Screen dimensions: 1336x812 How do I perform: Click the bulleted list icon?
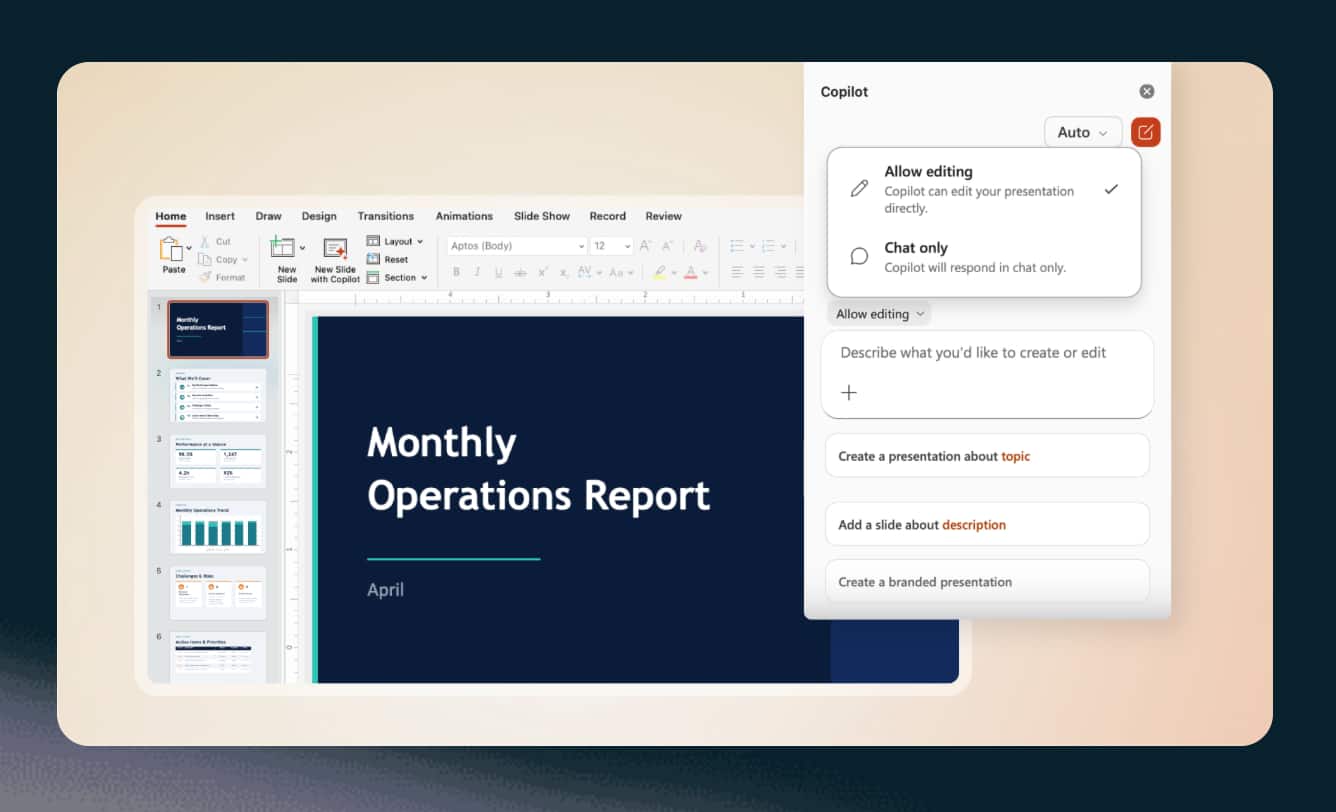736,246
